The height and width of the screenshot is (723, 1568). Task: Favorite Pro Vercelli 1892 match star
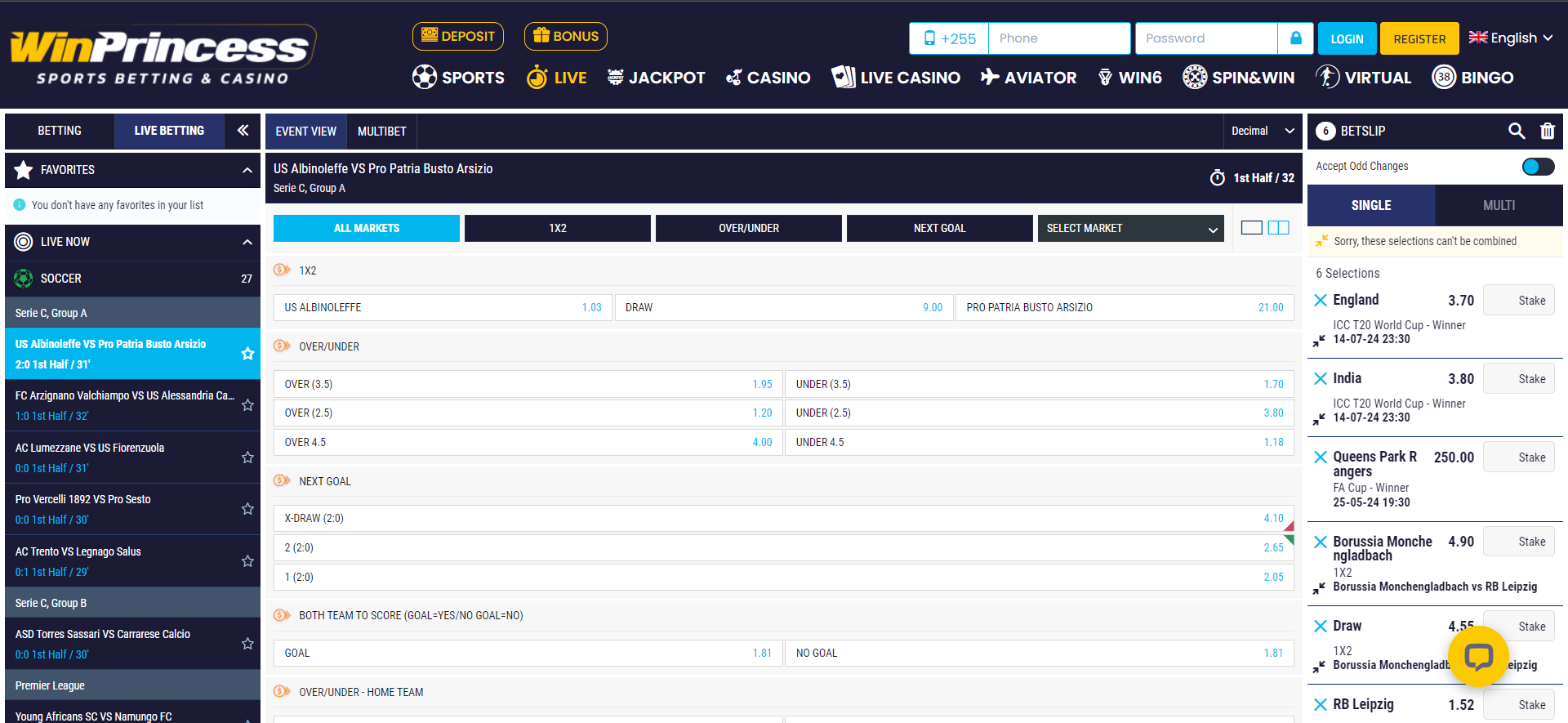(247, 509)
